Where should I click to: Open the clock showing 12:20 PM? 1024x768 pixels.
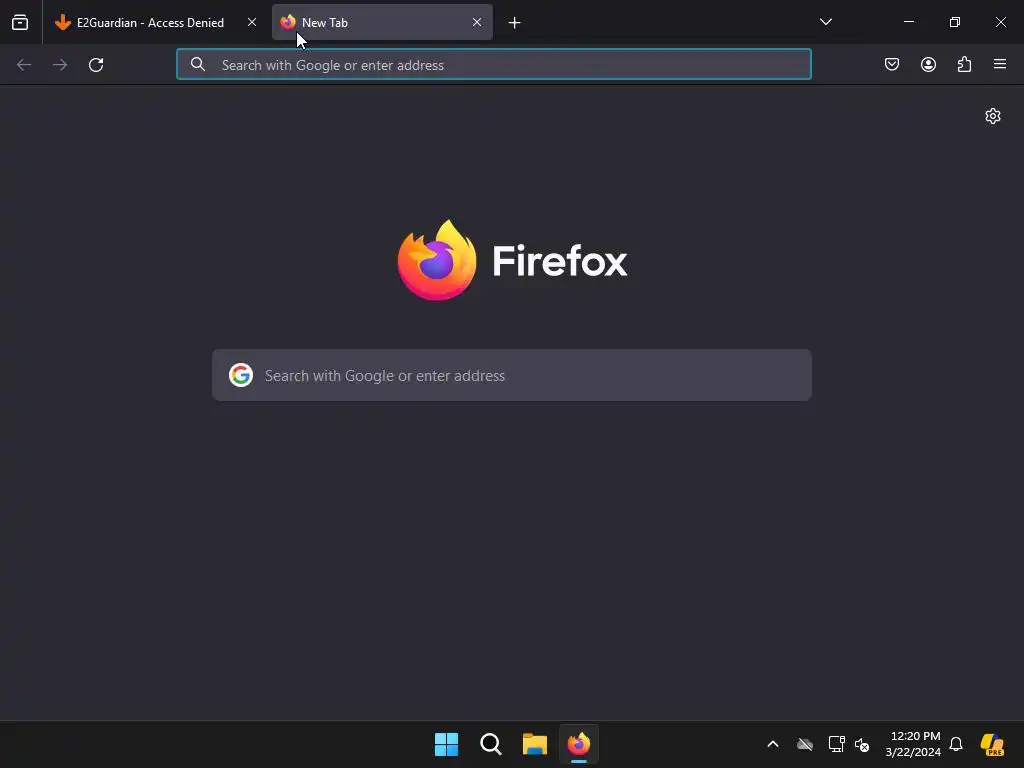913,744
